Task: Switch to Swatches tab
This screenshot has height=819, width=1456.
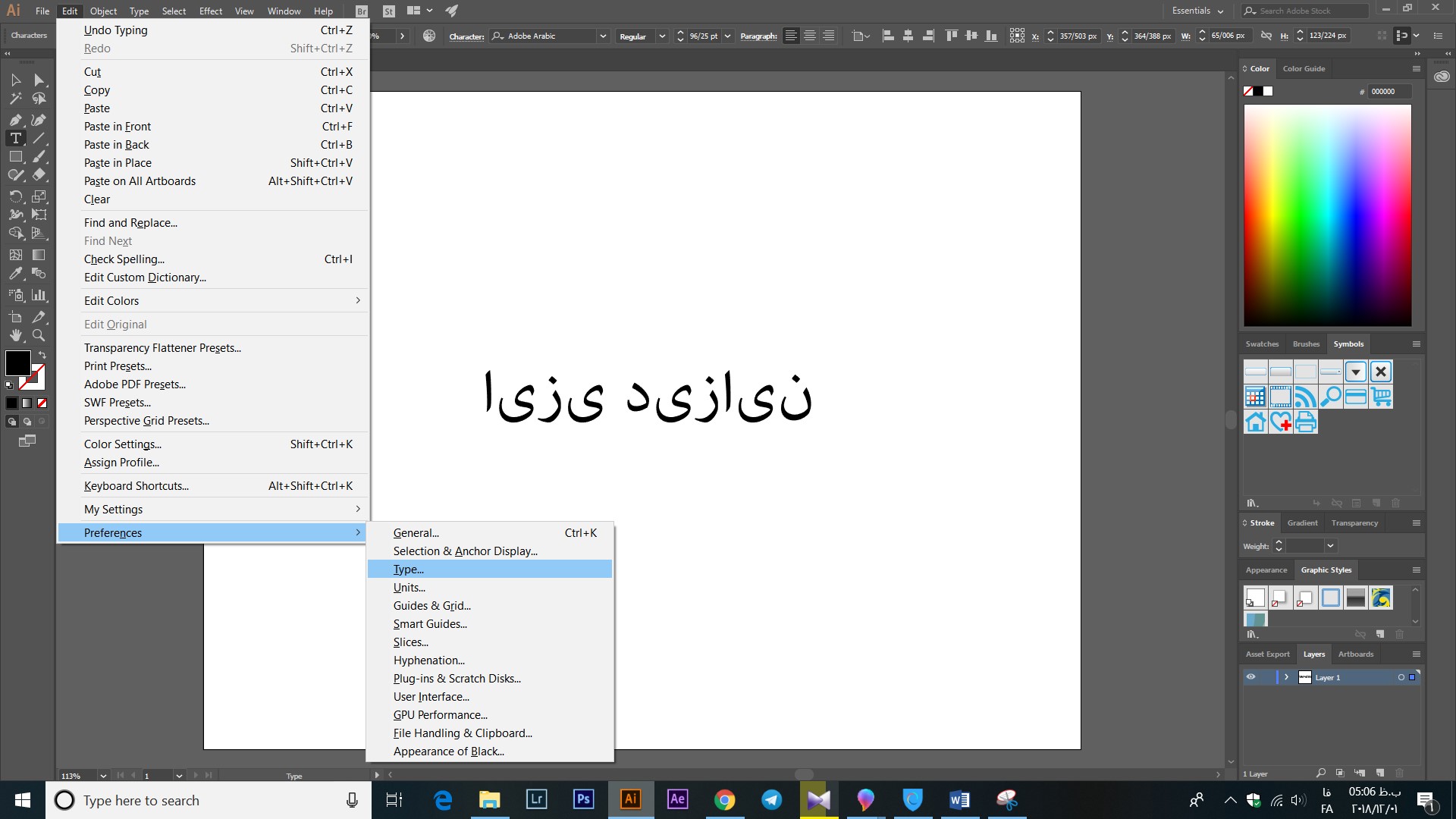Action: (x=1262, y=344)
